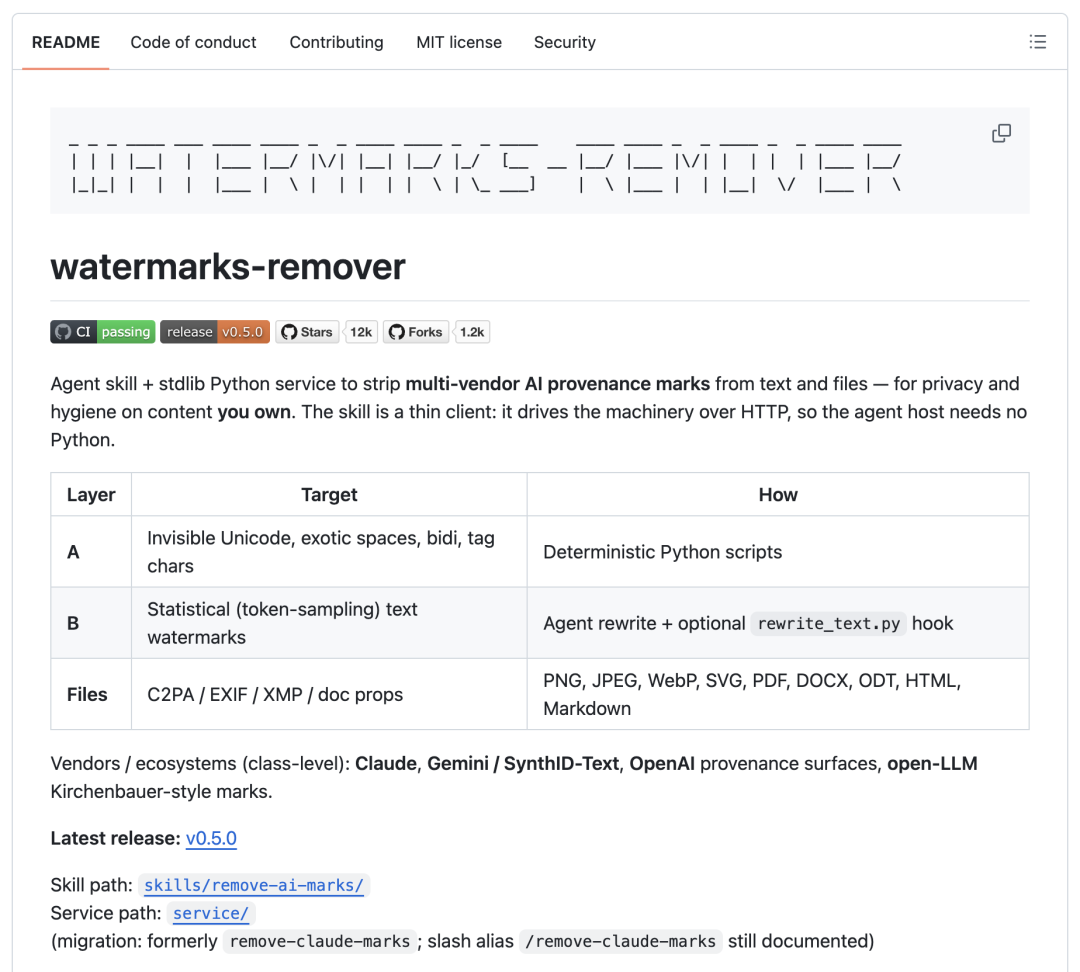Select the Files row label cell

coord(91,694)
